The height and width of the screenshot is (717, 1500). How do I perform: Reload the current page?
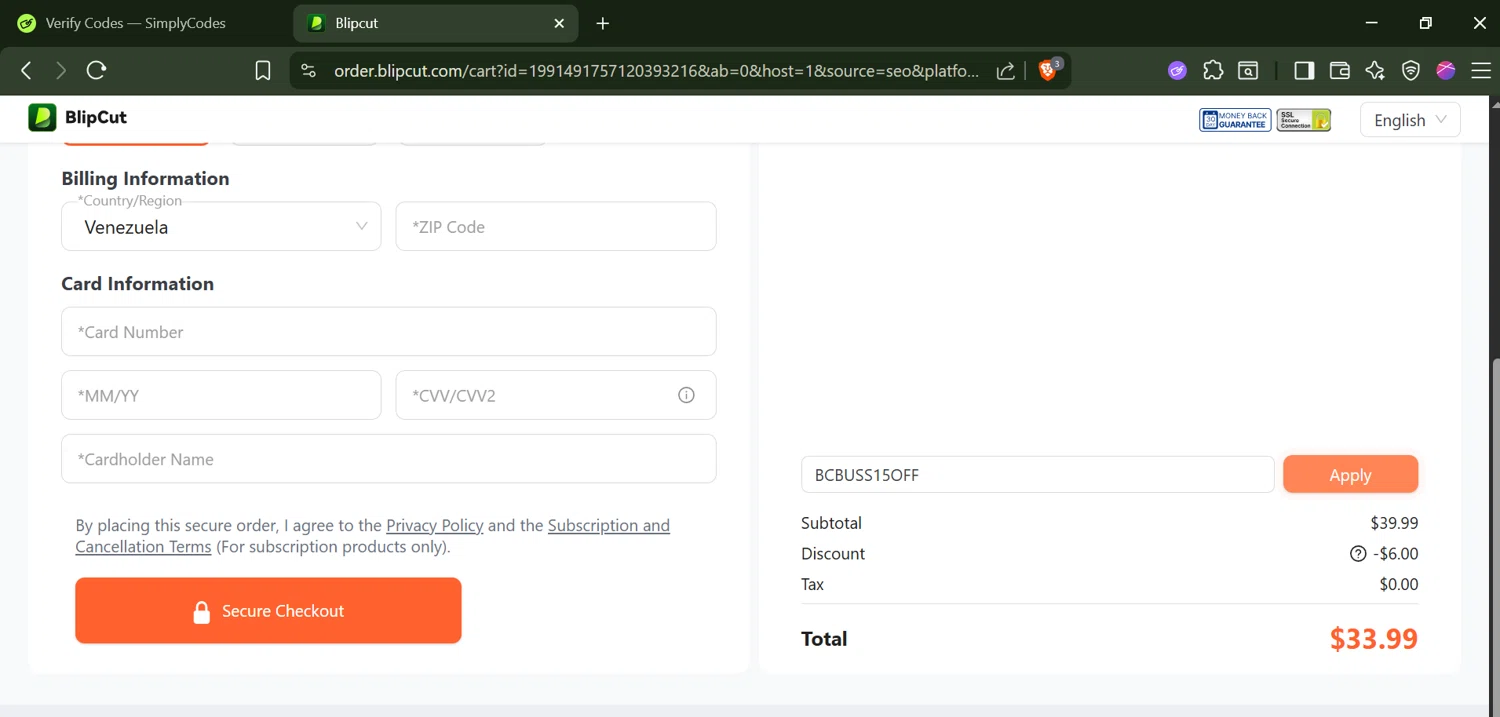coord(96,70)
